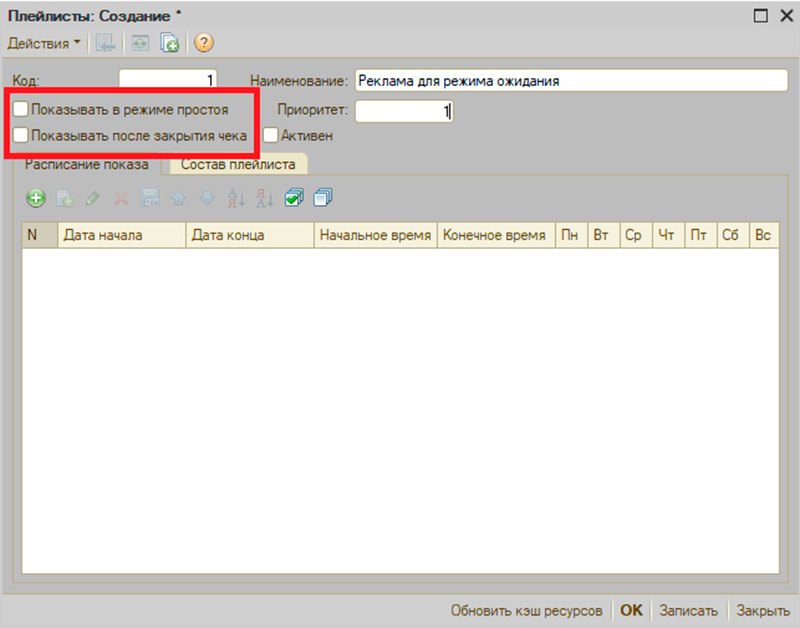
Task: Click into the Код input field
Action: click(168, 80)
